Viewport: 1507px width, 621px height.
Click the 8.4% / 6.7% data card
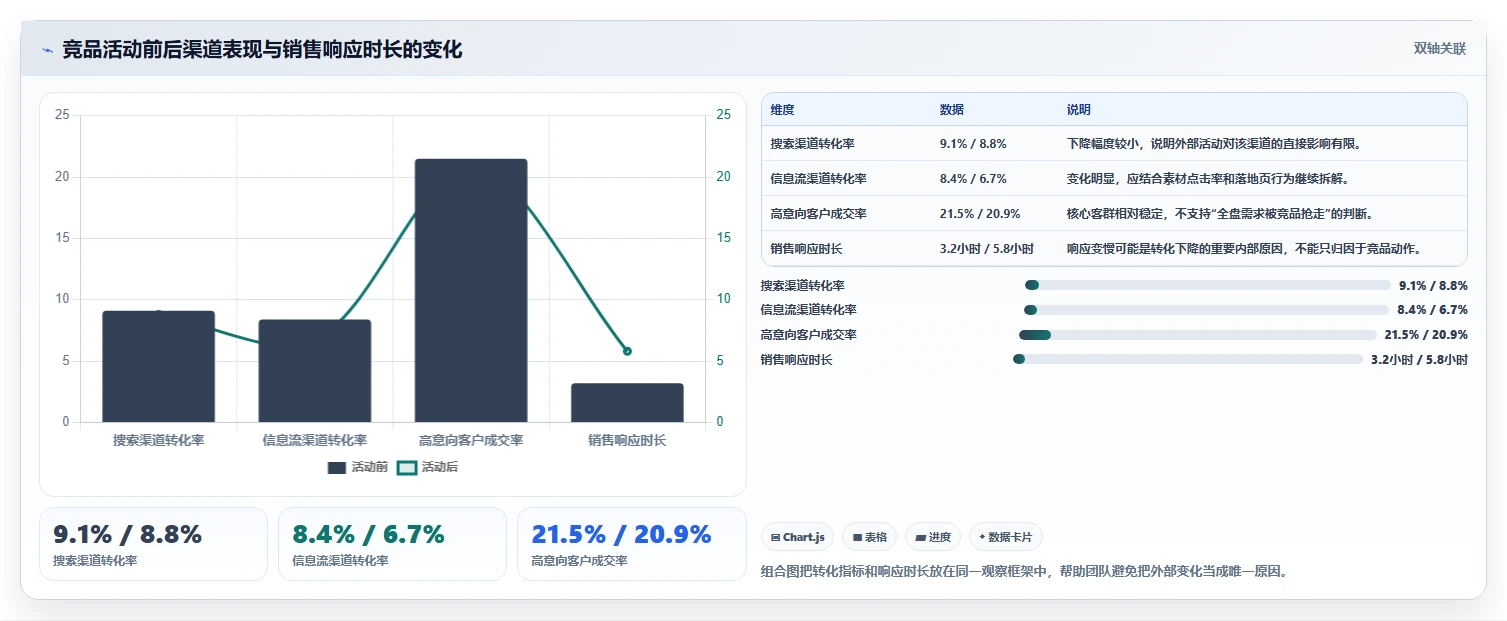(x=392, y=544)
